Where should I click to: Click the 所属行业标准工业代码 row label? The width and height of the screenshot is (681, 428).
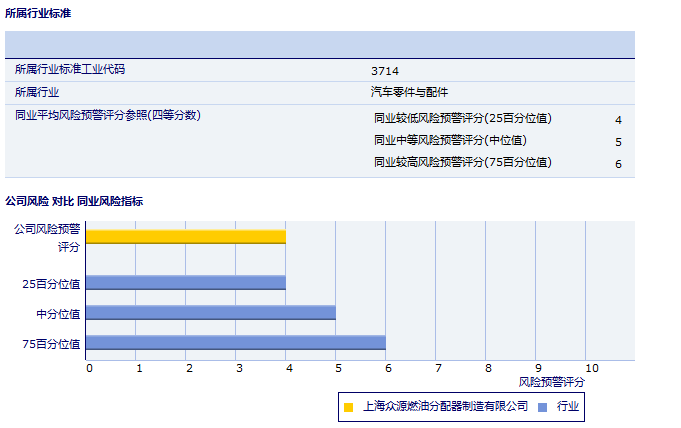[x=70, y=70]
